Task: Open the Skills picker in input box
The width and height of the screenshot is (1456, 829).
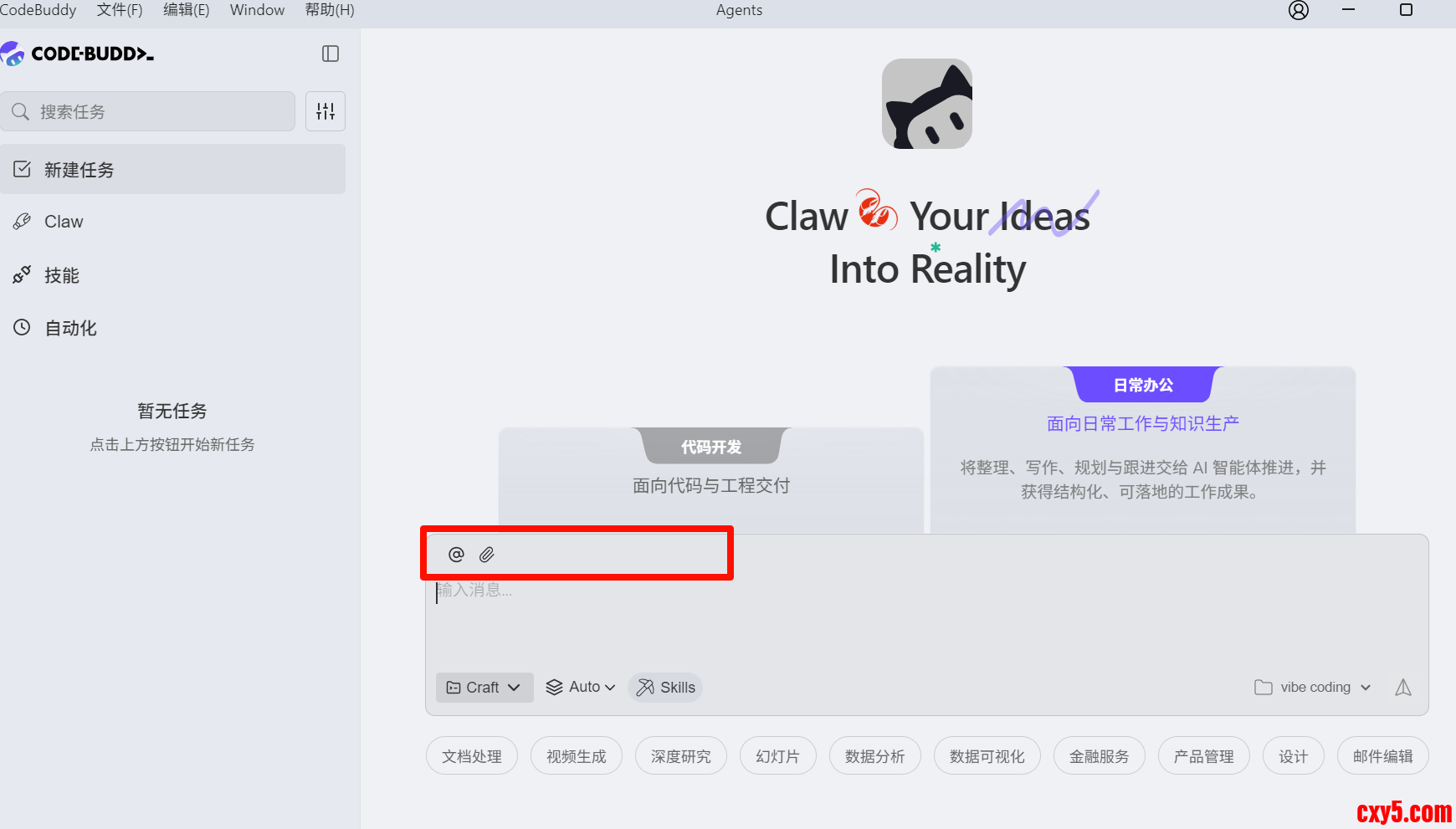Action: point(666,688)
